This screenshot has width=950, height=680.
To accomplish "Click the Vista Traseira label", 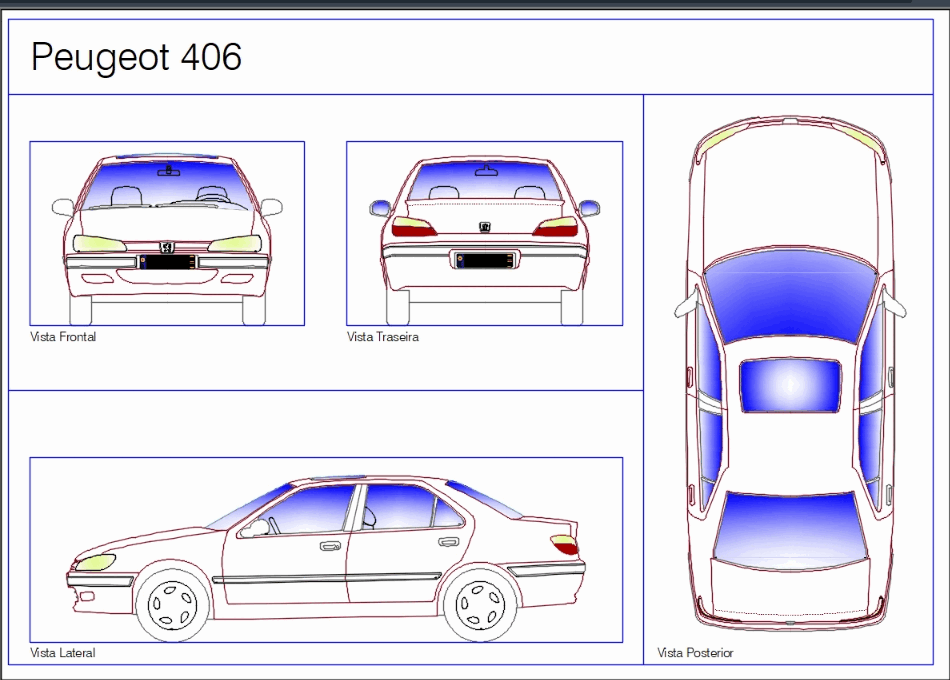I will [382, 337].
